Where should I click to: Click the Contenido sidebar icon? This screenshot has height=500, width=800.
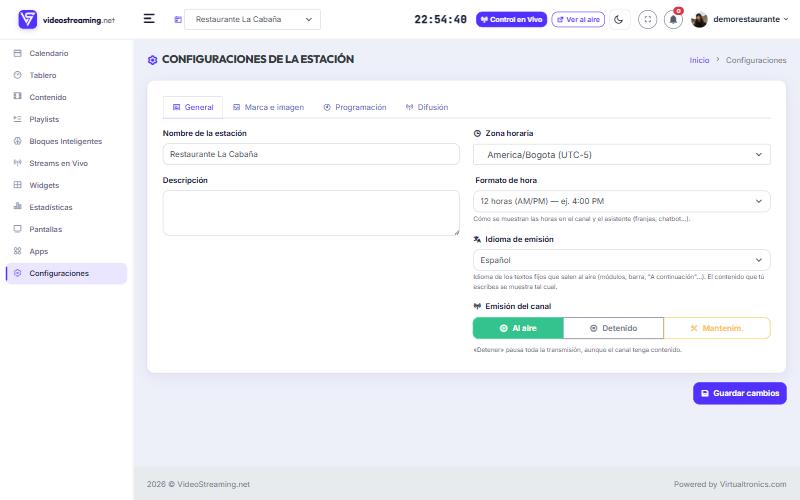click(17, 96)
